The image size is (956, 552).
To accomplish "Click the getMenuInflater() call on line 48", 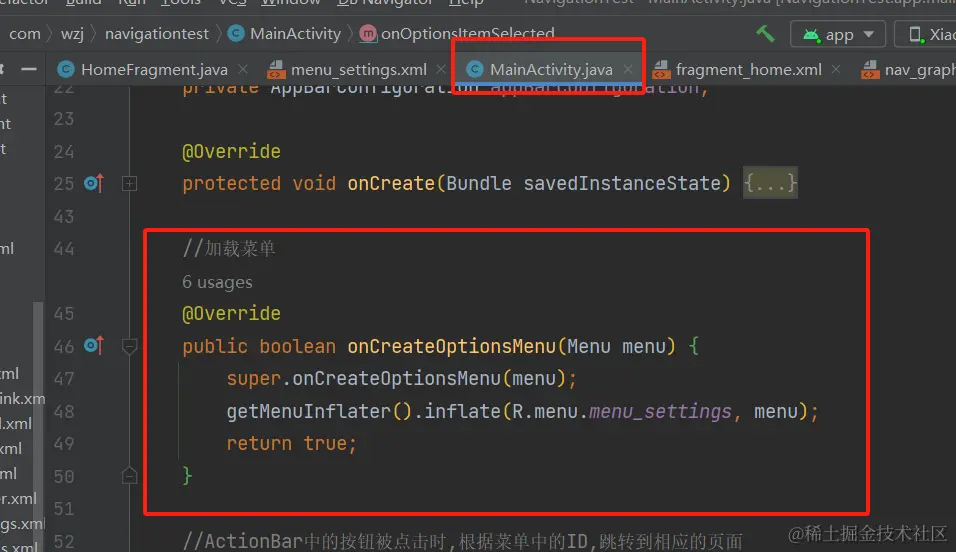I will (319, 412).
